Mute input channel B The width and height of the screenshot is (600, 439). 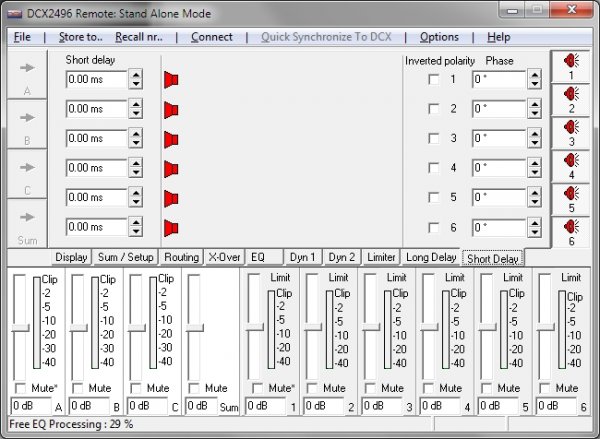[78, 388]
